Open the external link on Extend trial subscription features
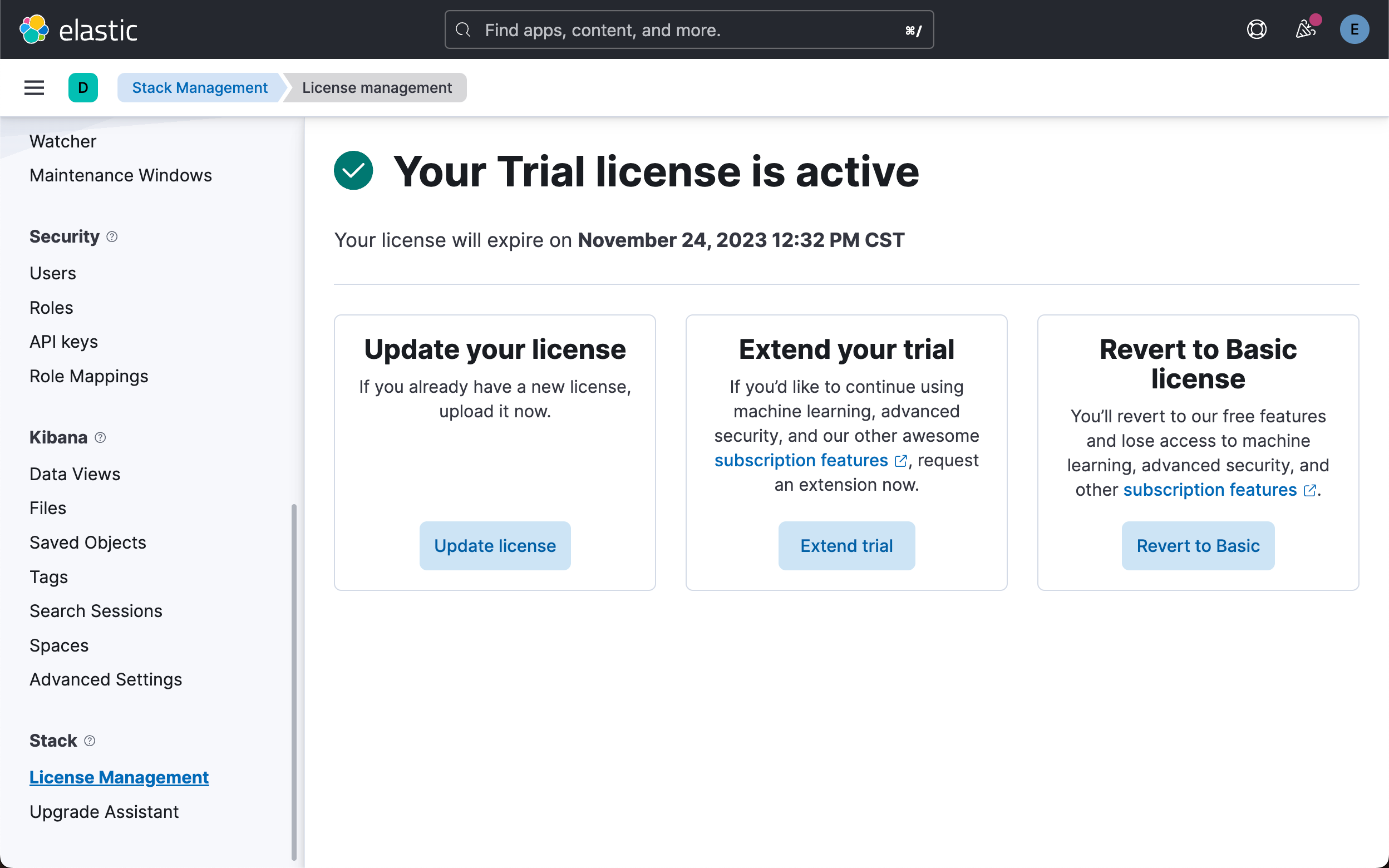 point(901,460)
